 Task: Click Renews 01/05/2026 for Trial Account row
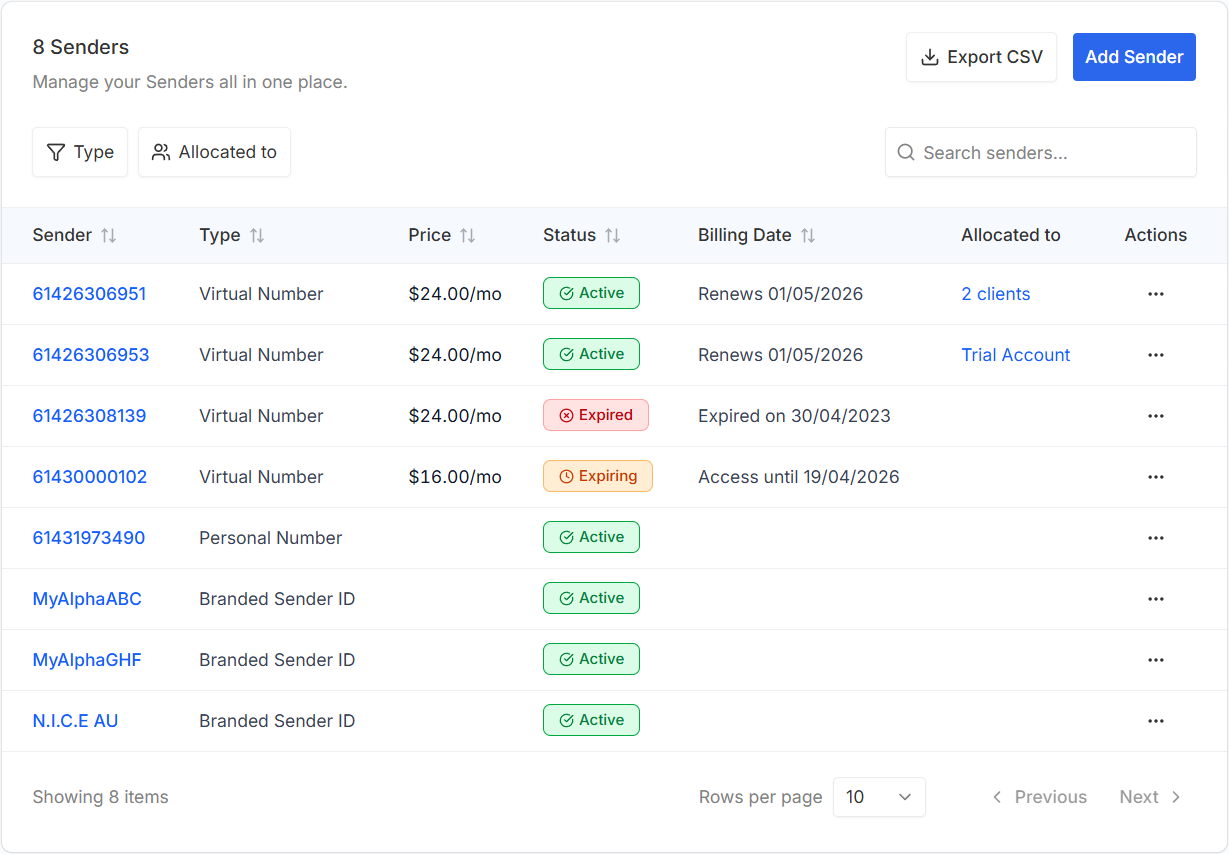[780, 355]
